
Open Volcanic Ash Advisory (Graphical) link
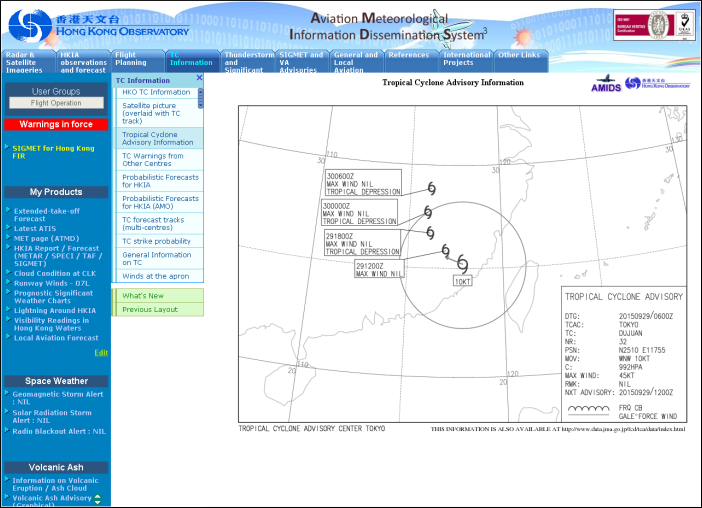(x=51, y=501)
